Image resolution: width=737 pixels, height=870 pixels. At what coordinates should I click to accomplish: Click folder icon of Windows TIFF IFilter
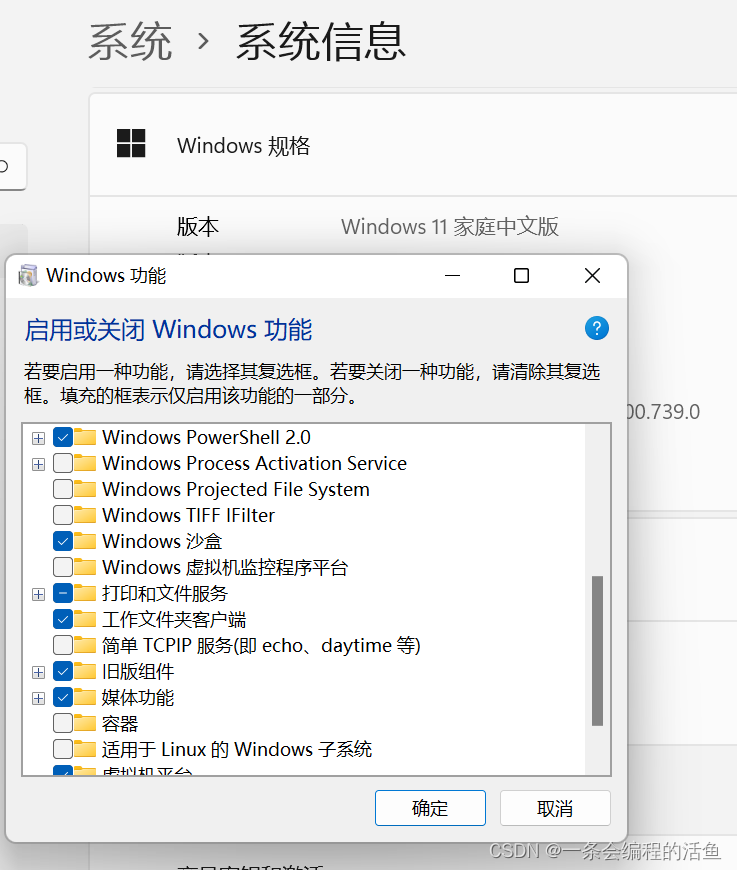click(85, 515)
